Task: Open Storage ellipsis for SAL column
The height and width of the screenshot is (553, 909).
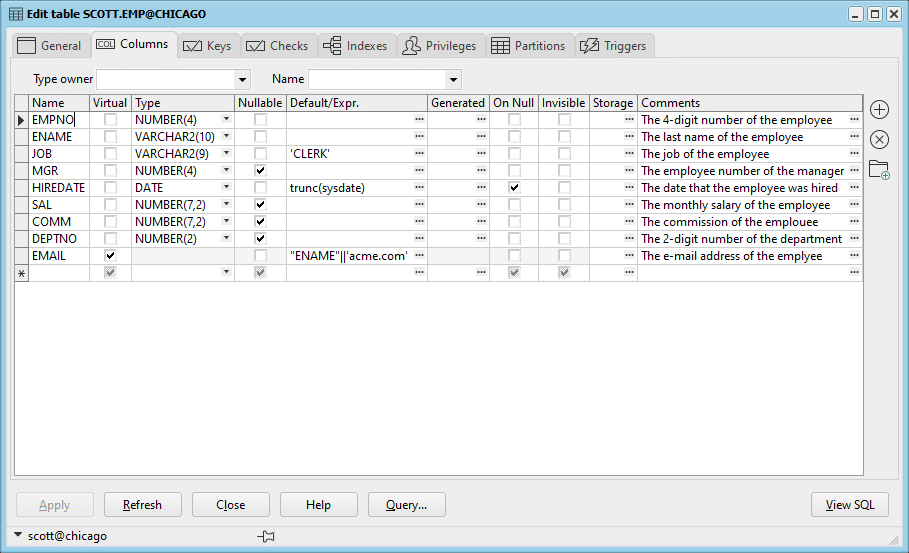Action: 629,205
